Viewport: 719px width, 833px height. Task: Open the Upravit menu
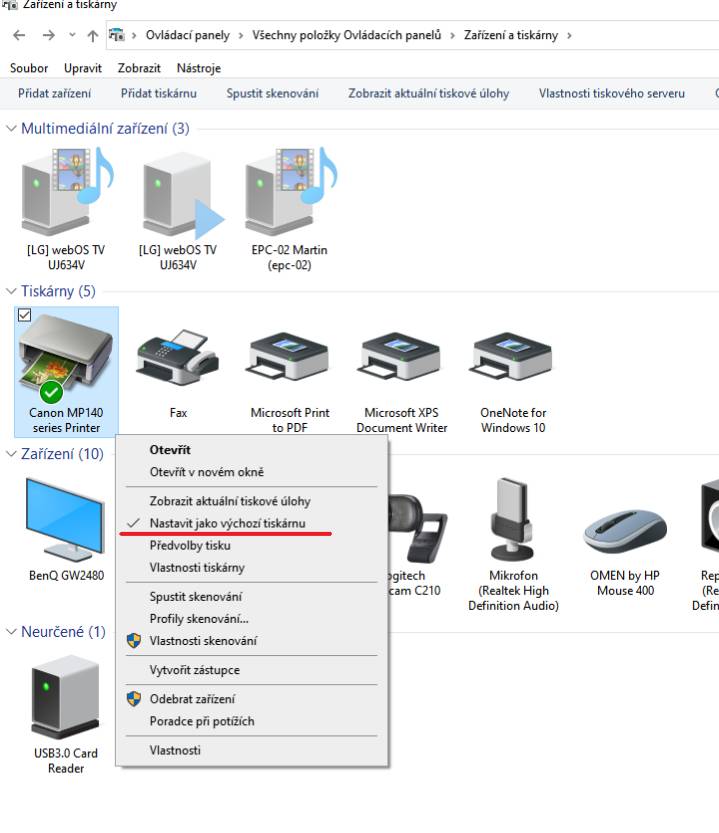[82, 68]
